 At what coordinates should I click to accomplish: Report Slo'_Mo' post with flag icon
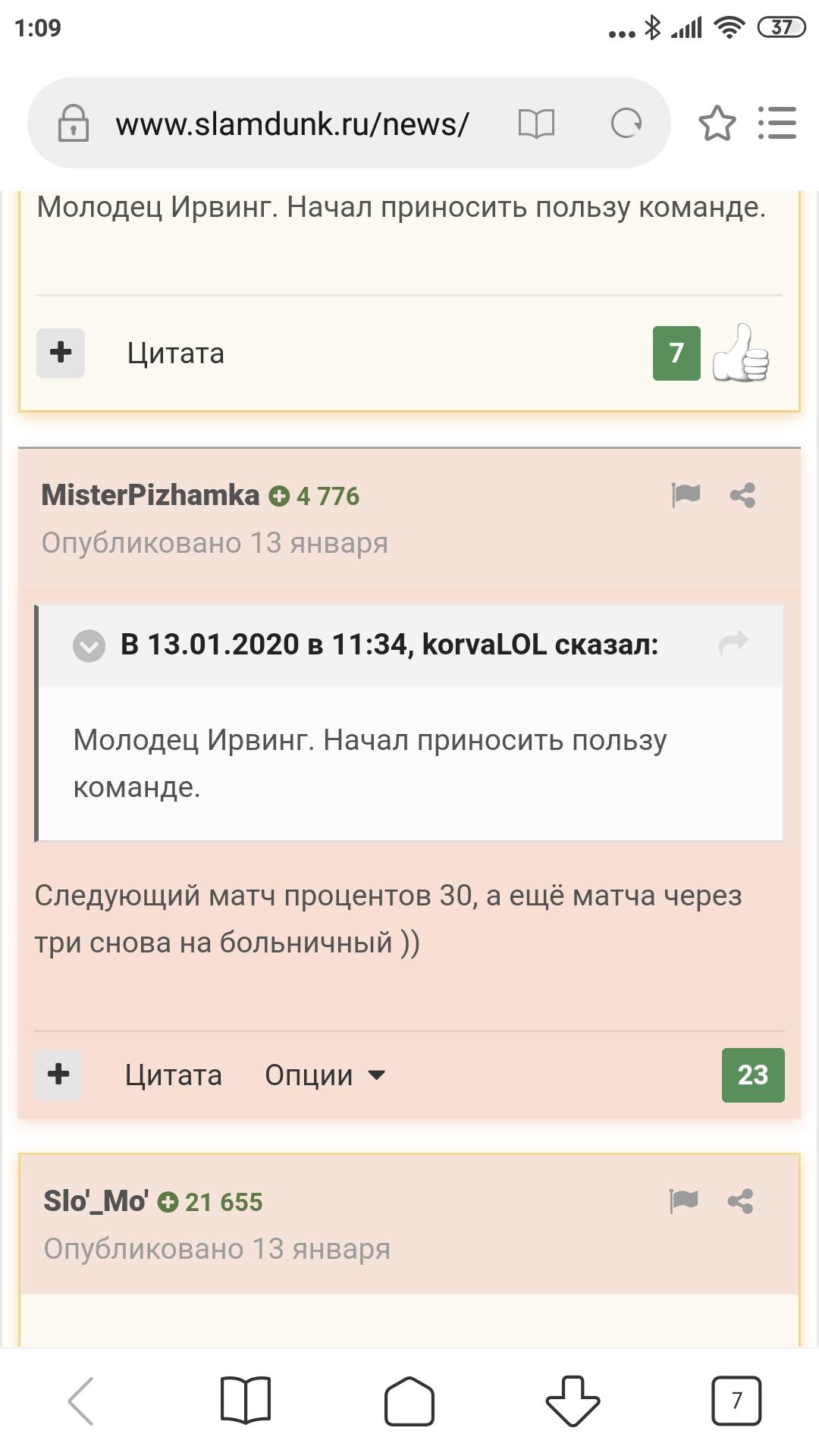[x=683, y=1201]
